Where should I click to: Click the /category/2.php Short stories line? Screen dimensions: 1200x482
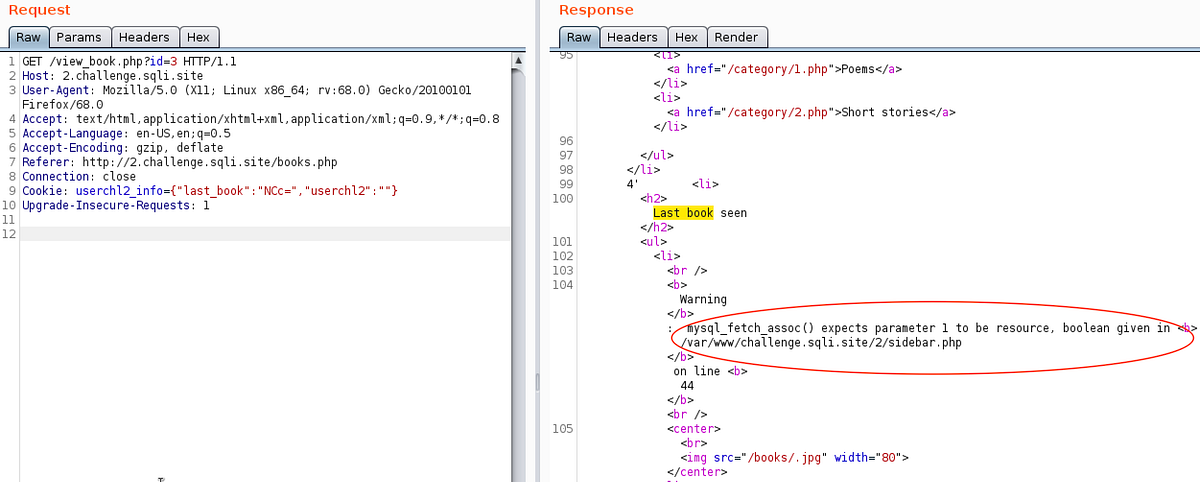(811, 112)
